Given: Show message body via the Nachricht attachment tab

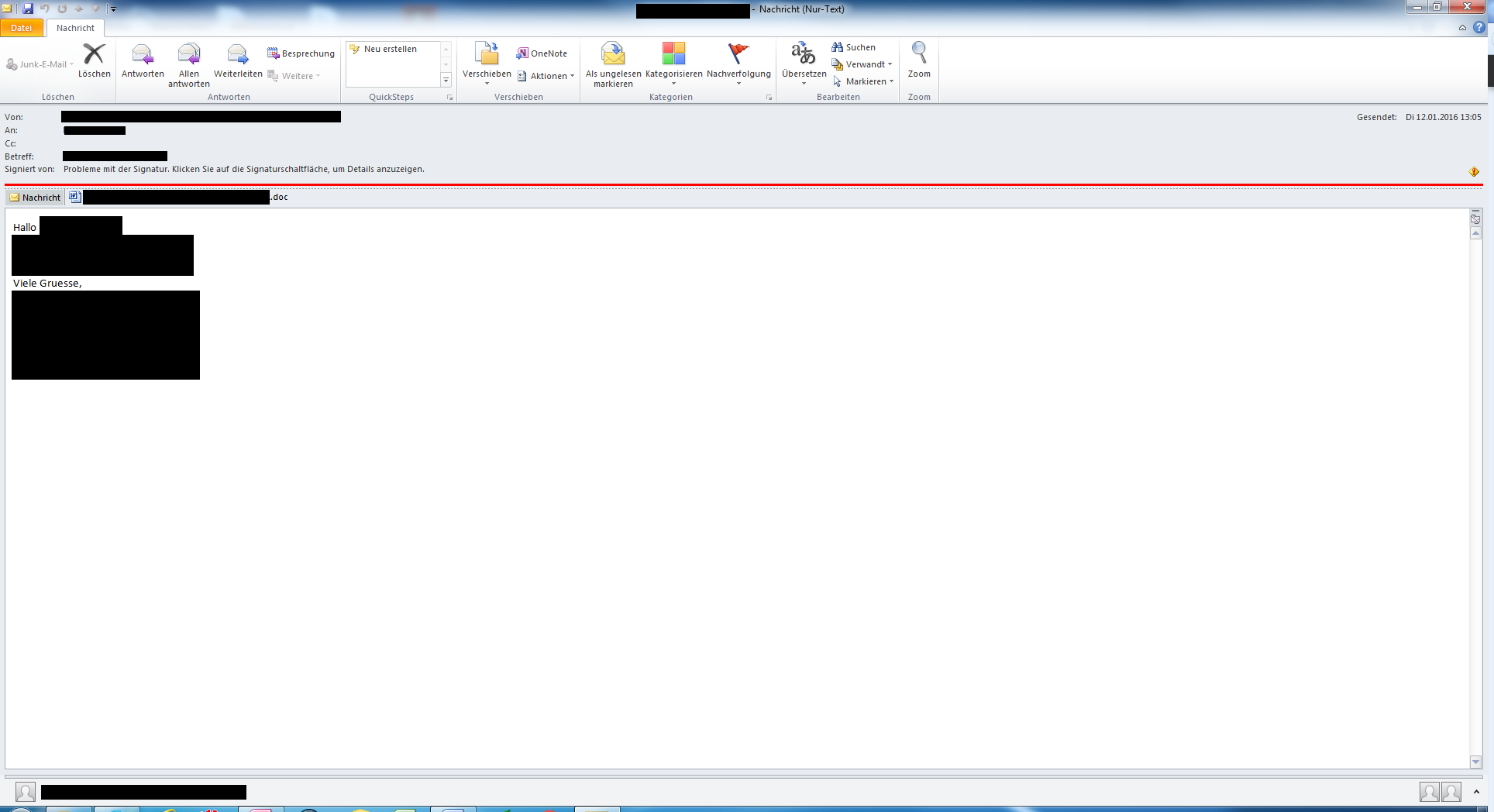Looking at the screenshot, I should 35,198.
